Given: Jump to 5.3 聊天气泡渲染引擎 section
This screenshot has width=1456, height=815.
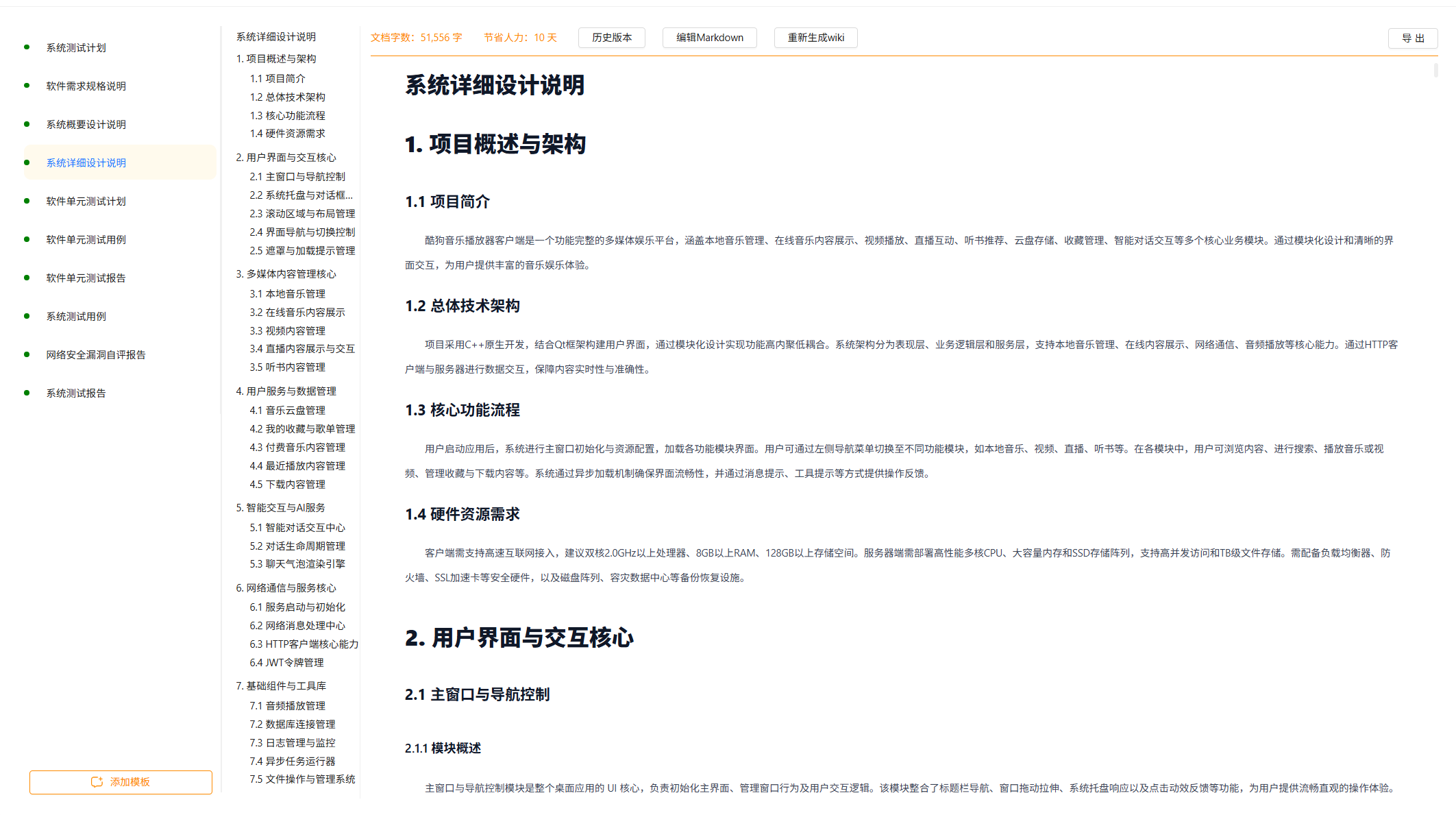Looking at the screenshot, I should [x=297, y=564].
